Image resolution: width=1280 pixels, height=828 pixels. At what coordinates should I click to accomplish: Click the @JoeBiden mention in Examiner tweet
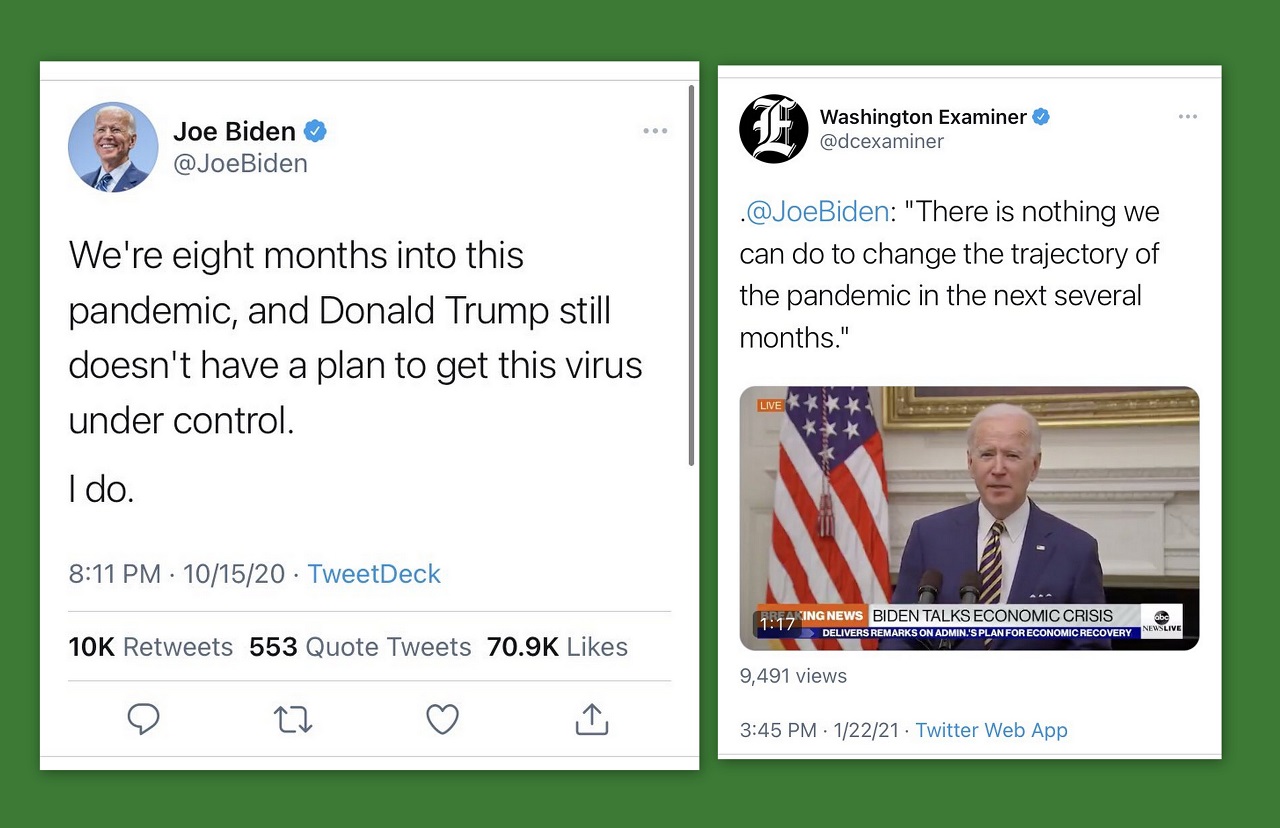[817, 212]
